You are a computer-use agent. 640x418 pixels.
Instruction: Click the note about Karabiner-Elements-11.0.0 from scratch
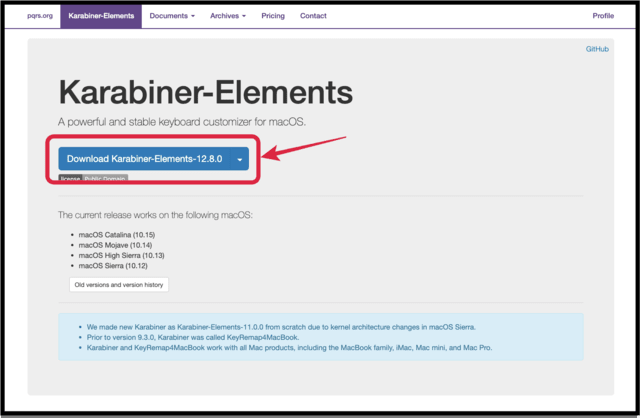click(x=281, y=327)
